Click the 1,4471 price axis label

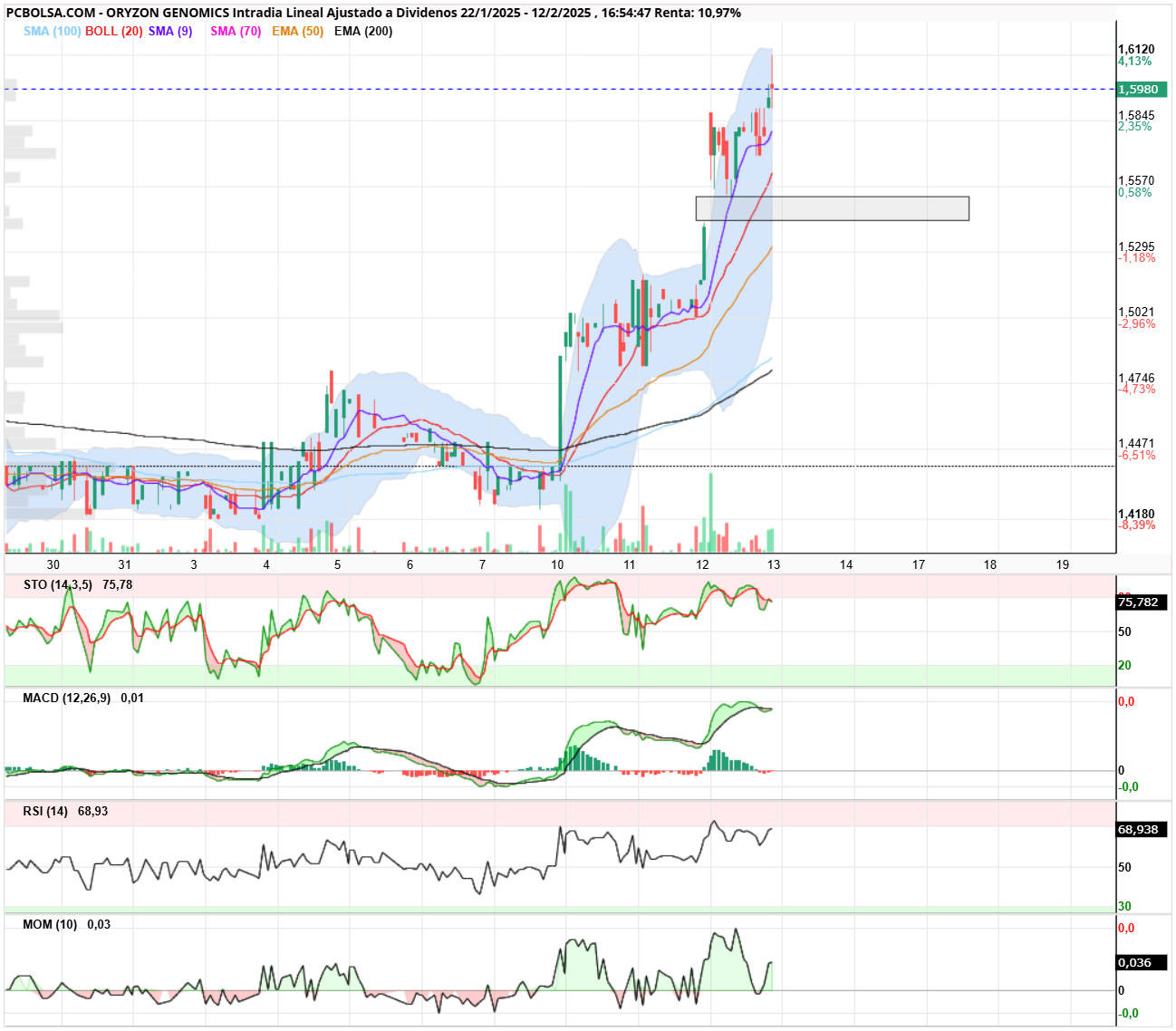coord(1136,444)
